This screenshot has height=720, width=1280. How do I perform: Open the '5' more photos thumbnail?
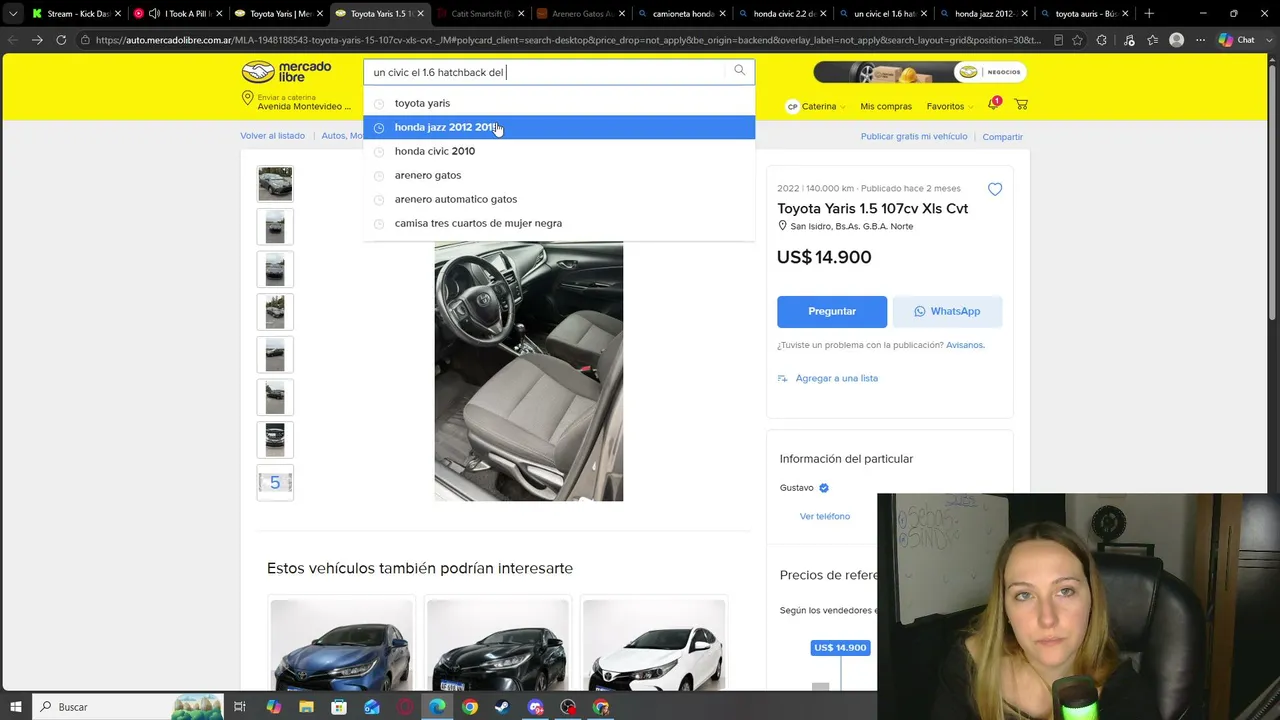coord(275,483)
